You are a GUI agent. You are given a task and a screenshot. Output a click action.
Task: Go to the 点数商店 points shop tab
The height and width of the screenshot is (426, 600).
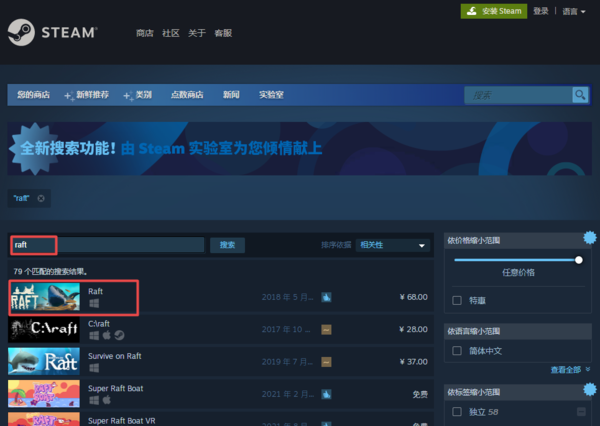pyautogui.click(x=187, y=95)
